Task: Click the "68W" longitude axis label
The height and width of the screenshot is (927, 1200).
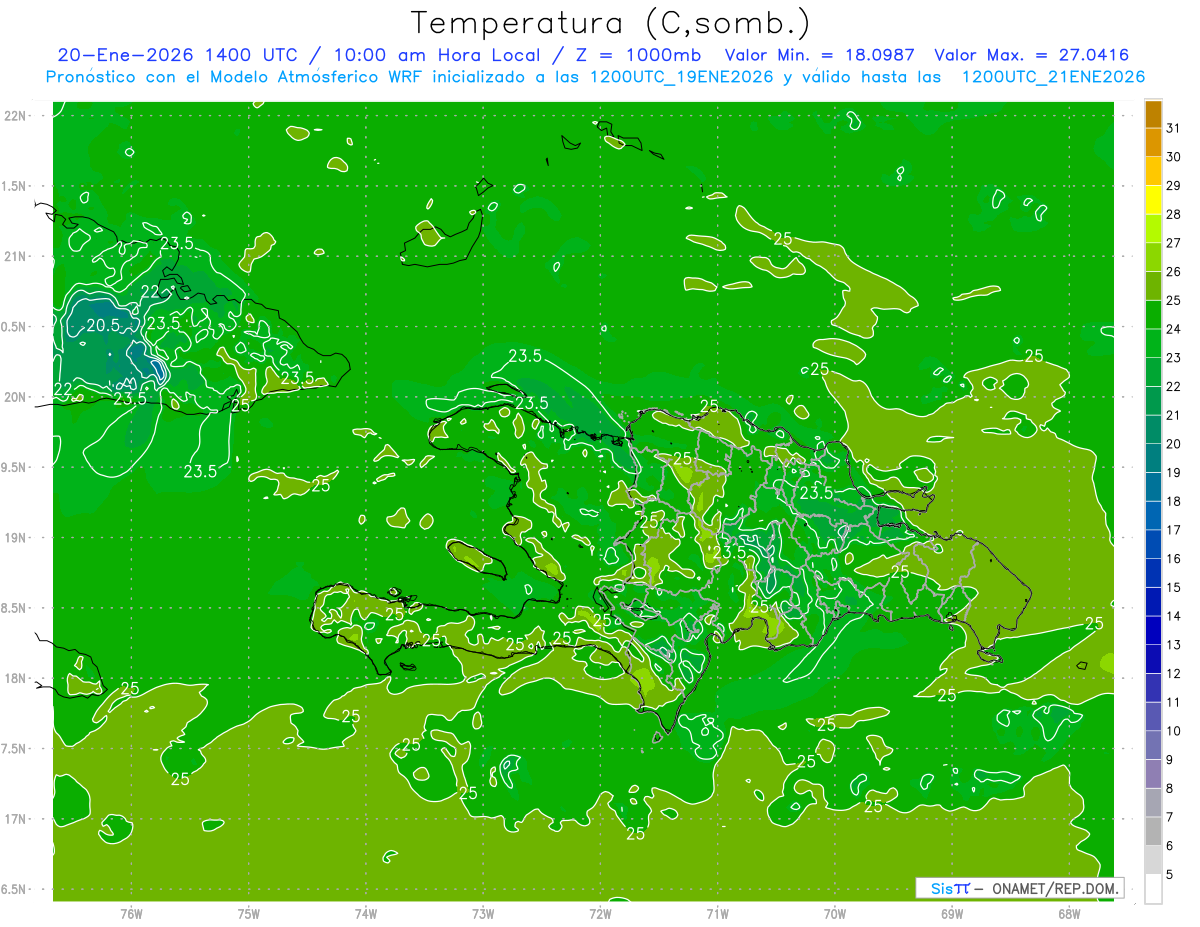Action: [1069, 913]
